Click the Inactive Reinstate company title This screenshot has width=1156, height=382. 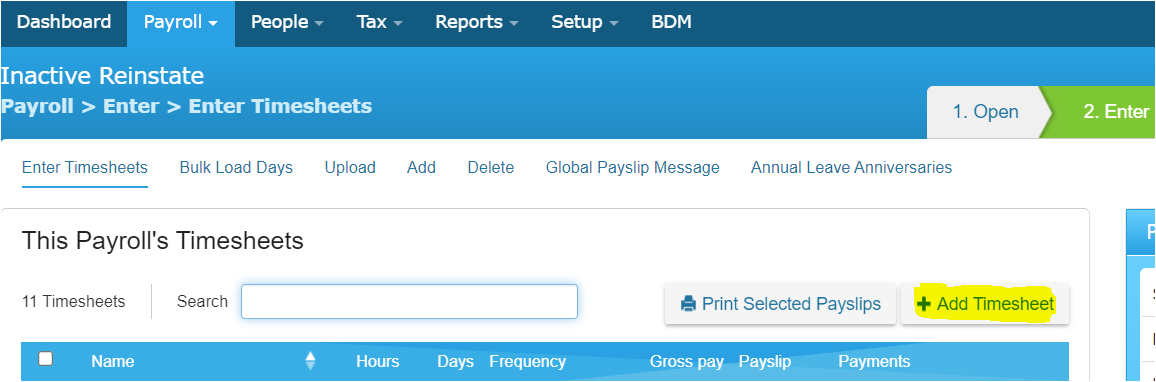(x=102, y=75)
